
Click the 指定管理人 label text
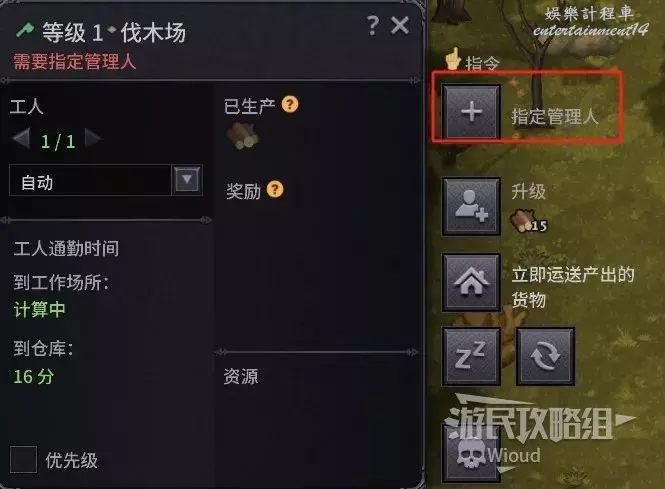click(555, 116)
